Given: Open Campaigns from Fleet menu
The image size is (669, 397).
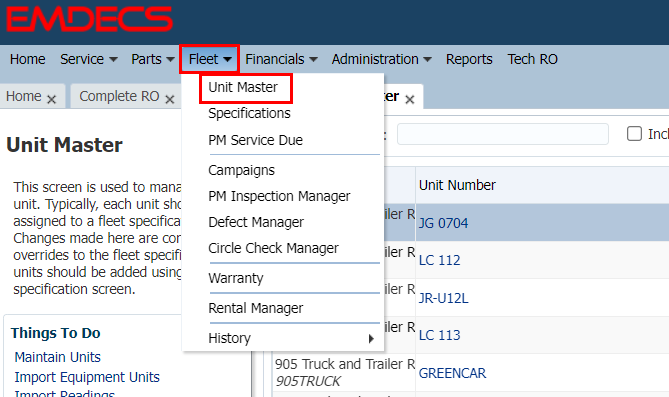Looking at the screenshot, I should pyautogui.click(x=241, y=170).
